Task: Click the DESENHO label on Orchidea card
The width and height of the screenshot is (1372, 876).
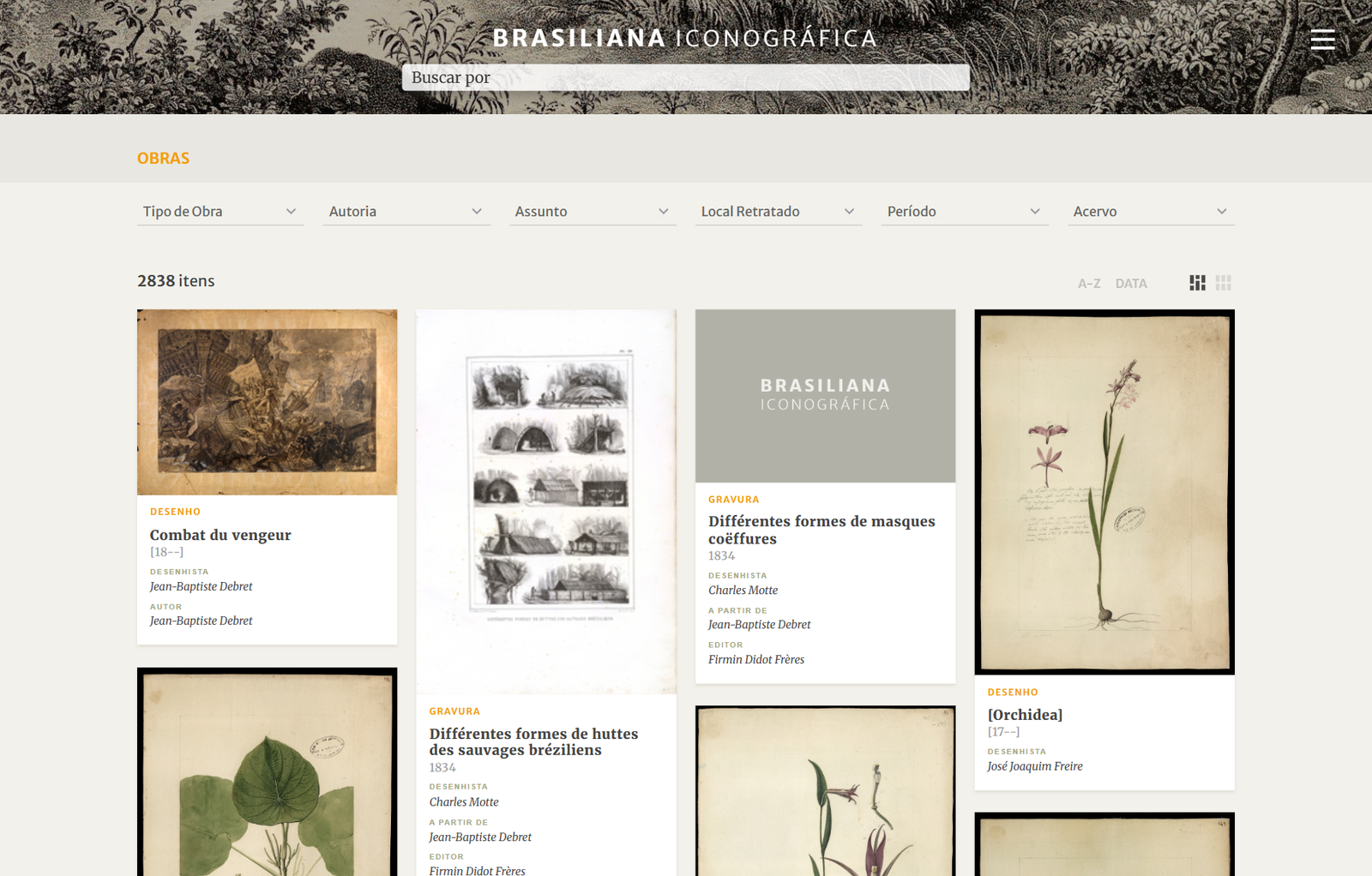Action: [x=1013, y=693]
